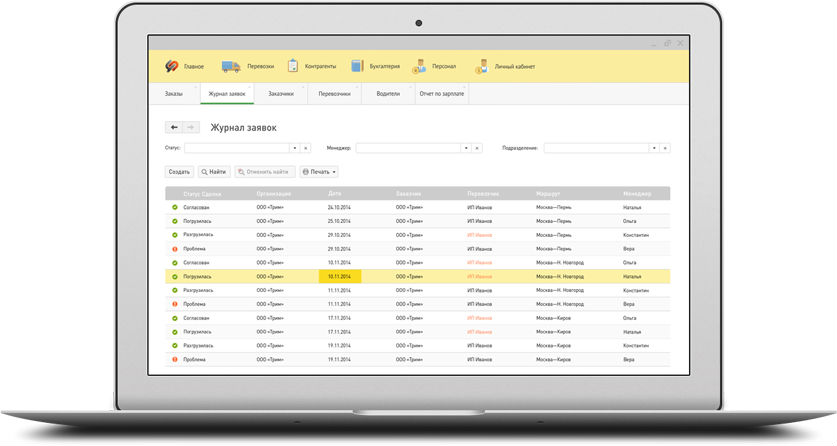Click the 24.10.2014 date cell

click(339, 207)
